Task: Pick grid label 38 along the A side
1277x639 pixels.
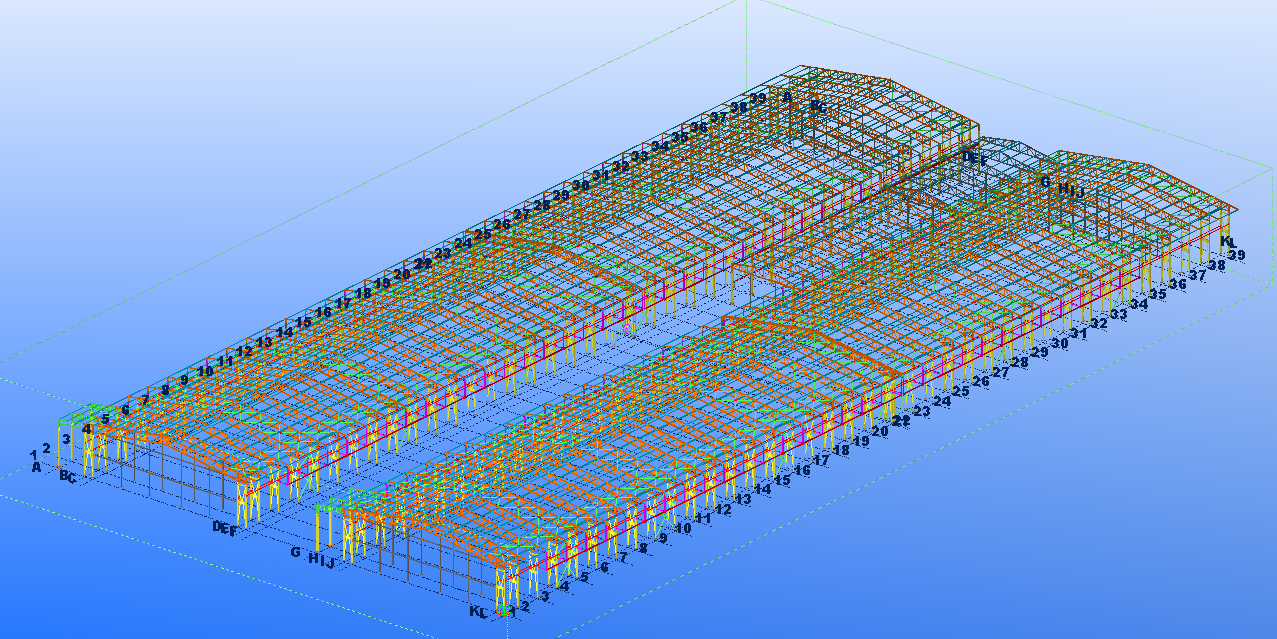Action: click(x=738, y=107)
